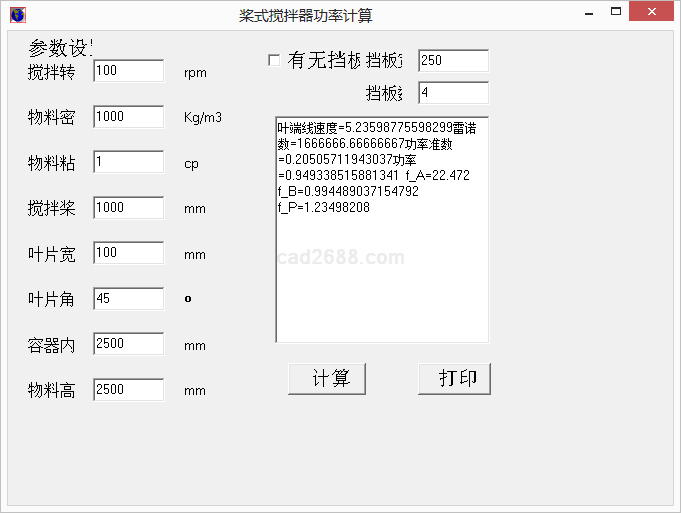Click the 物料粘 cp input field

coord(128,162)
